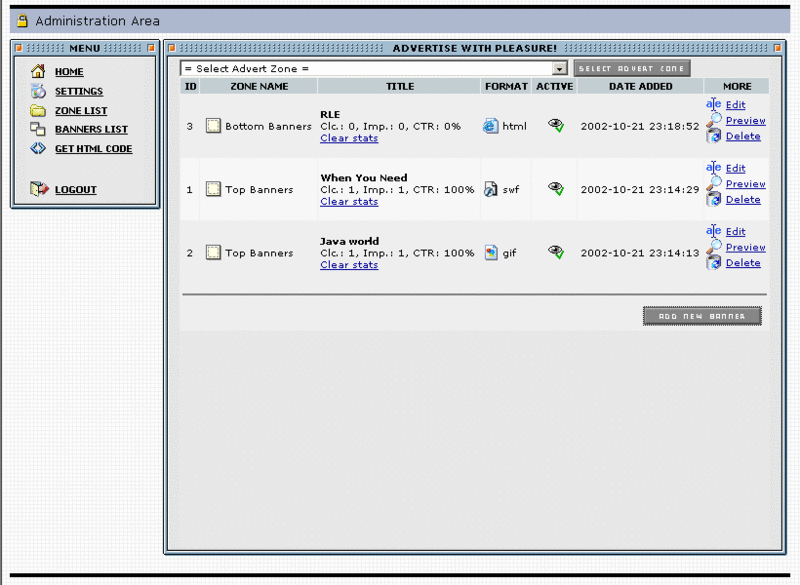Go to Zone List menu link

(x=81, y=111)
